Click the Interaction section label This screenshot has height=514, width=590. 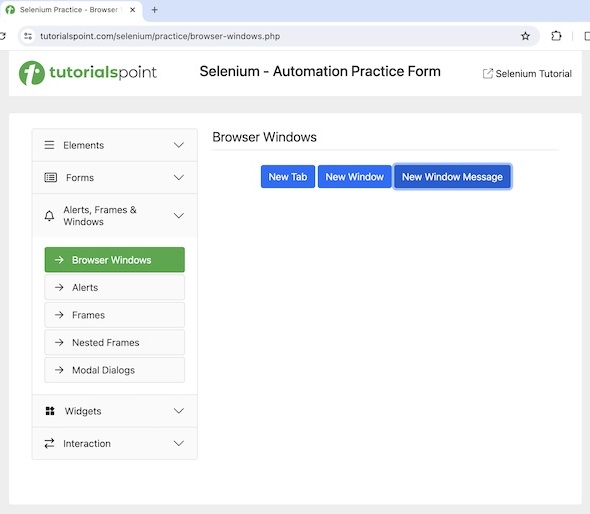click(87, 444)
